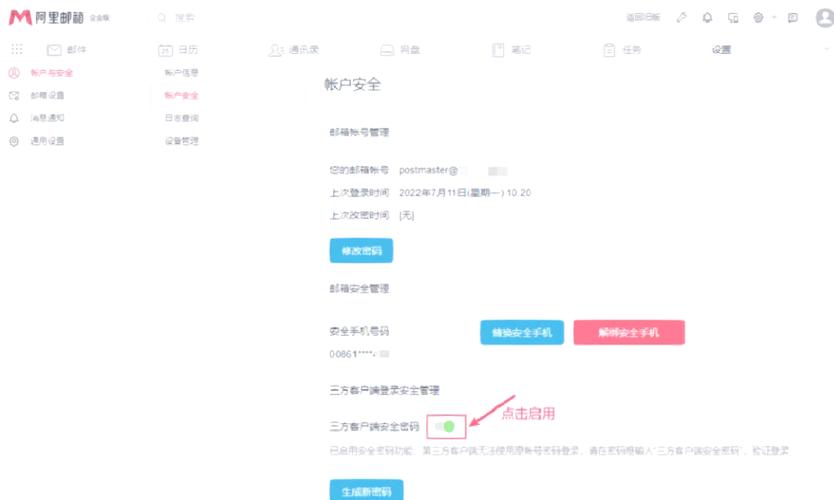The height and width of the screenshot is (500, 834).
Task: Click the Alimail M logo
Action: click(x=20, y=17)
